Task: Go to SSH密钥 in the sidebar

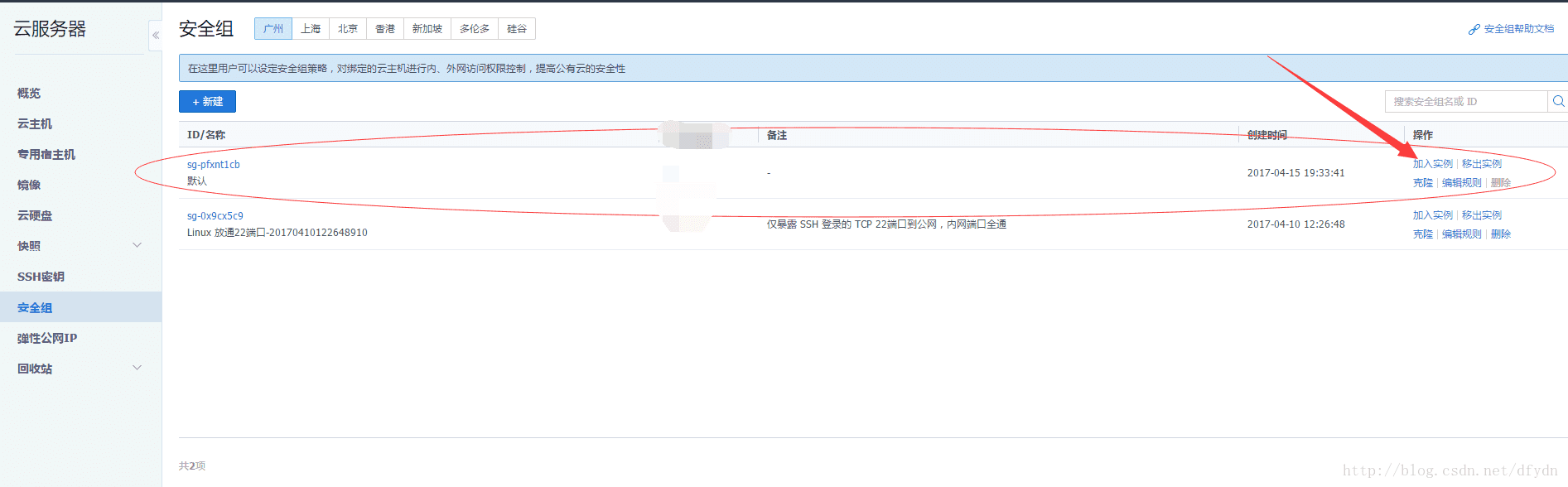Action: coord(41,277)
